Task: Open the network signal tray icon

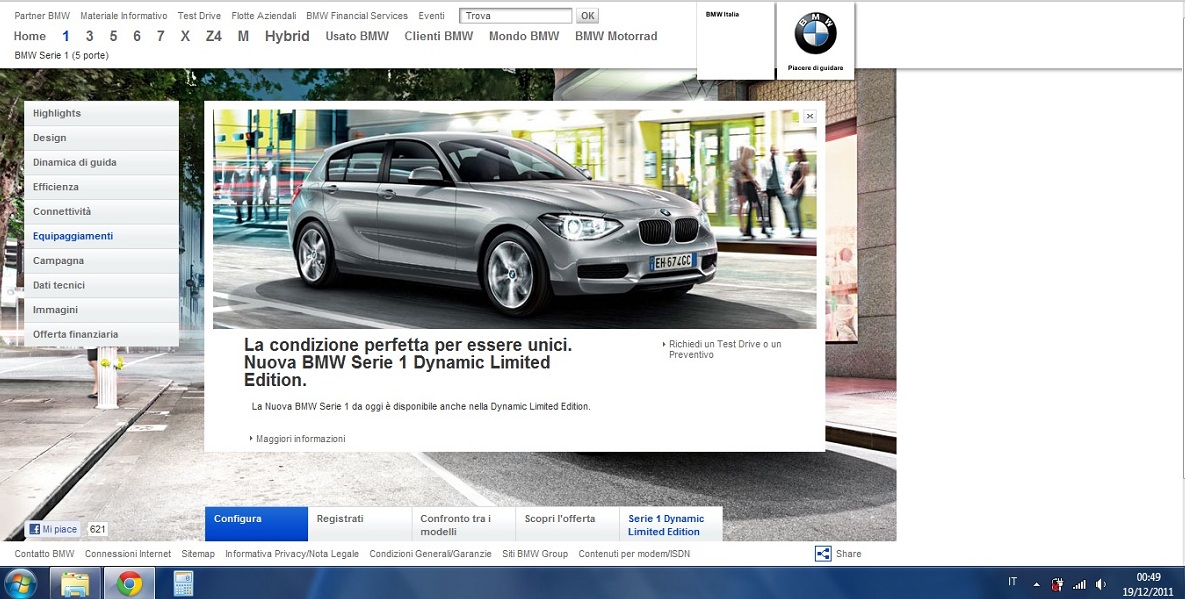Action: (x=1079, y=584)
